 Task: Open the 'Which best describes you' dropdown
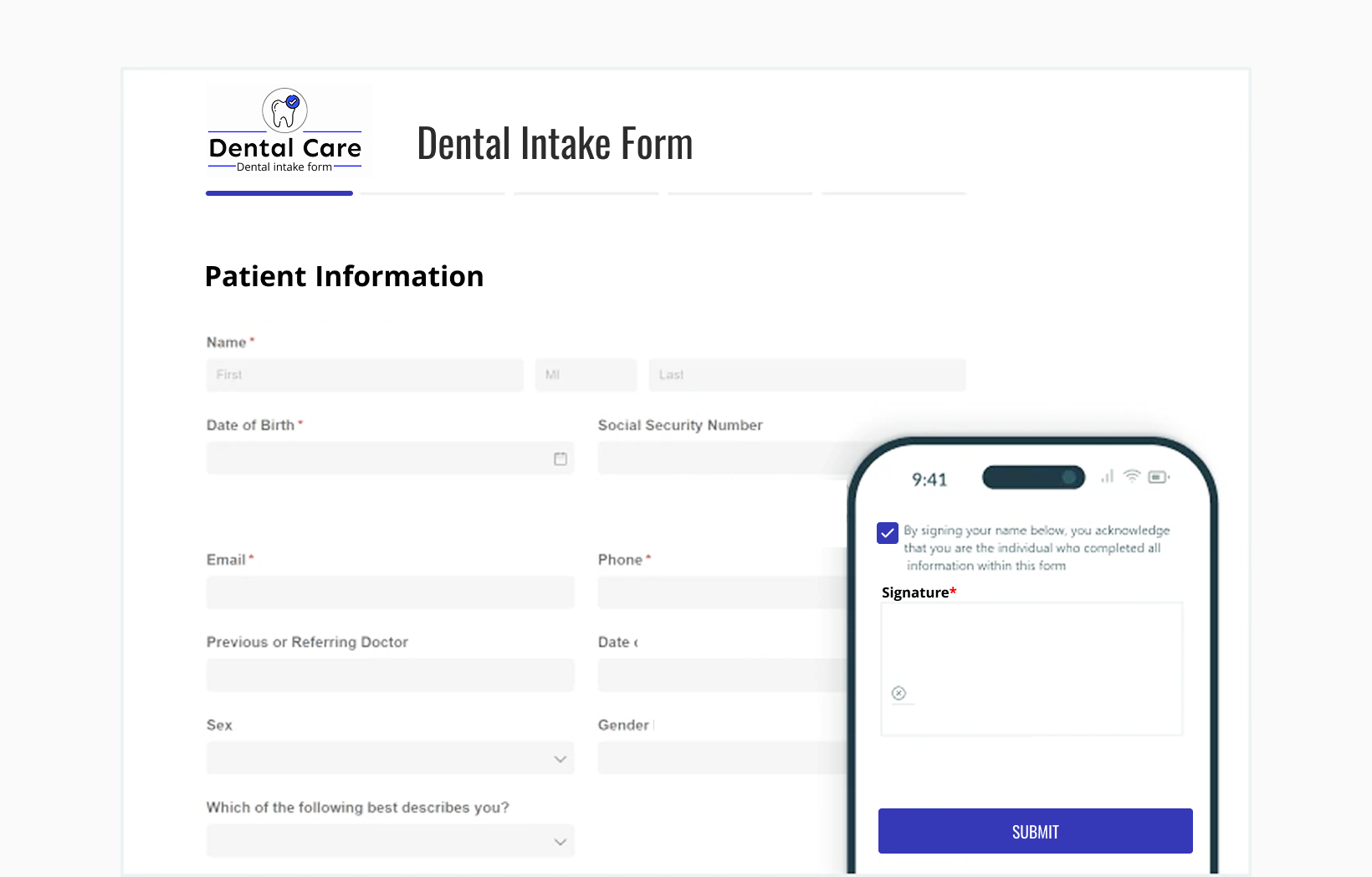coord(390,841)
